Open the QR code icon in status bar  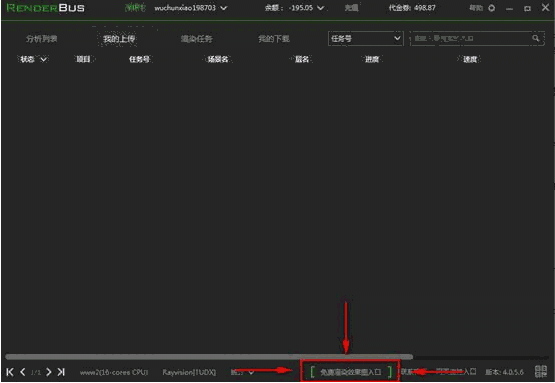pos(541,372)
